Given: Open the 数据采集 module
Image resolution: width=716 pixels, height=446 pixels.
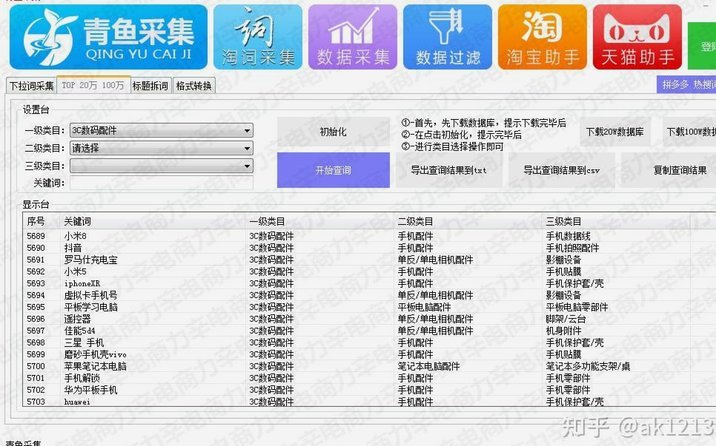Looking at the screenshot, I should pos(353,37).
